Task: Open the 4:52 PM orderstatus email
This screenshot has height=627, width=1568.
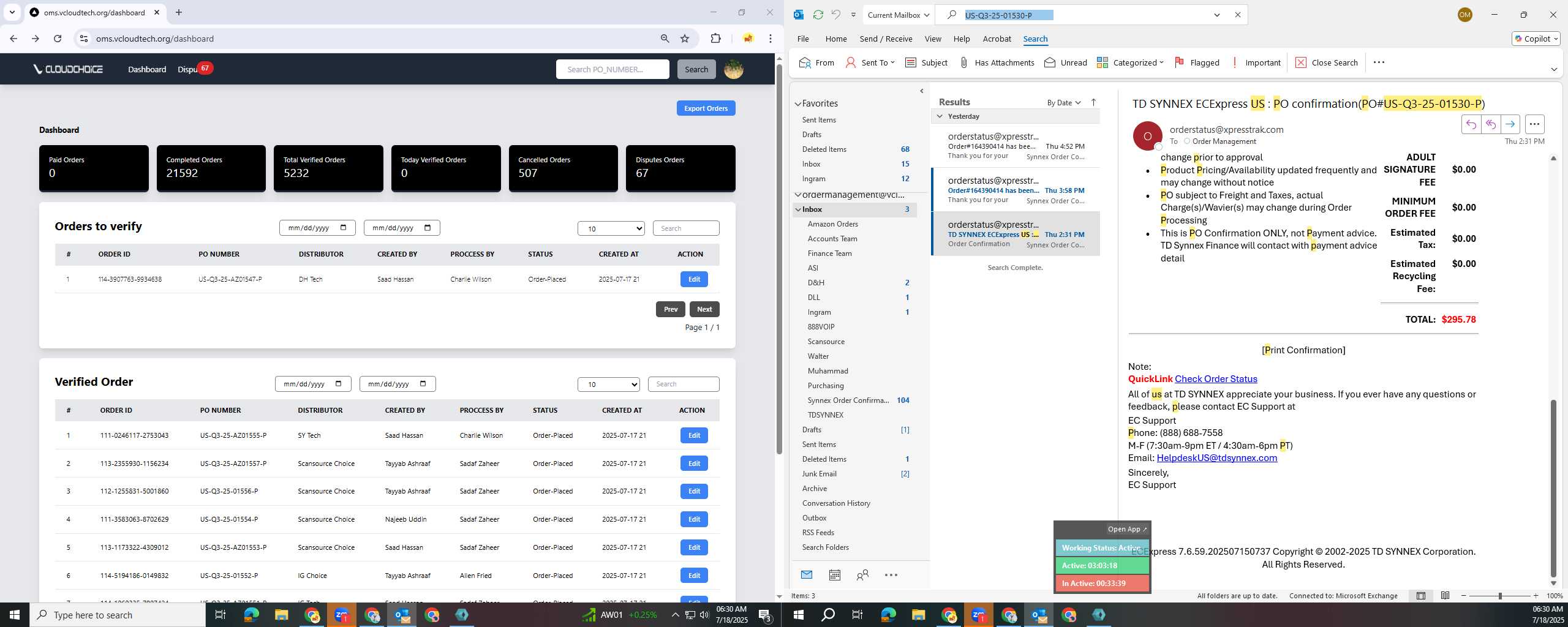Action: 1016,146
